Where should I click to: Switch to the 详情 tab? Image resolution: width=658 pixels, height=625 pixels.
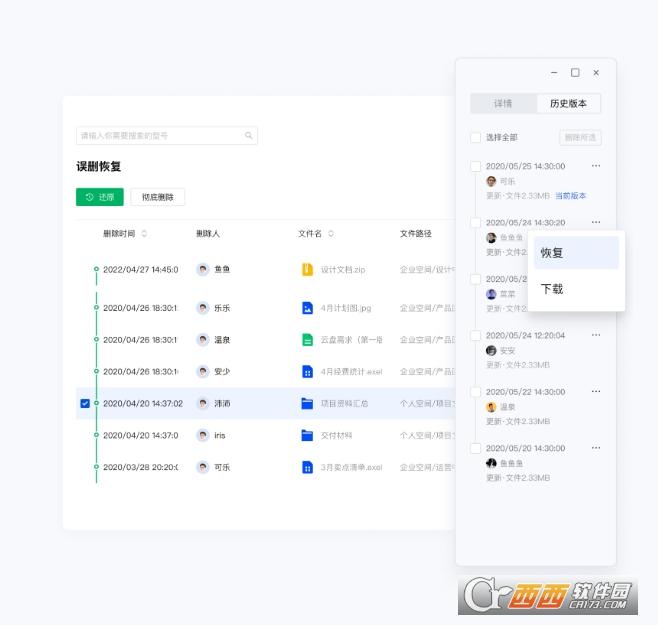click(x=503, y=103)
